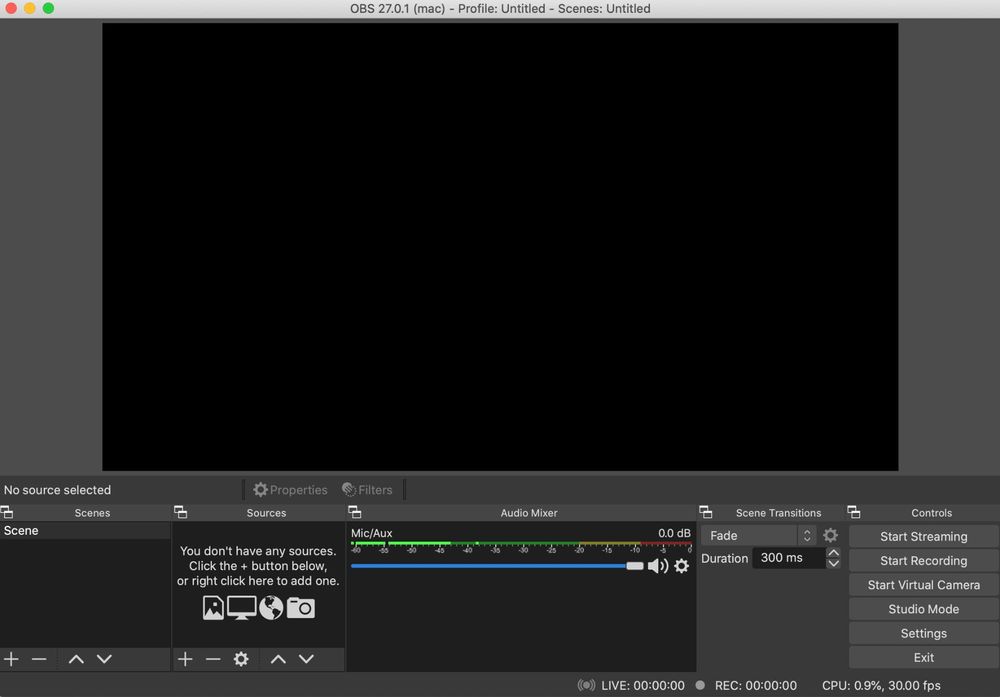The height and width of the screenshot is (697, 1000).
Task: Open the Settings dialog
Action: (921, 633)
